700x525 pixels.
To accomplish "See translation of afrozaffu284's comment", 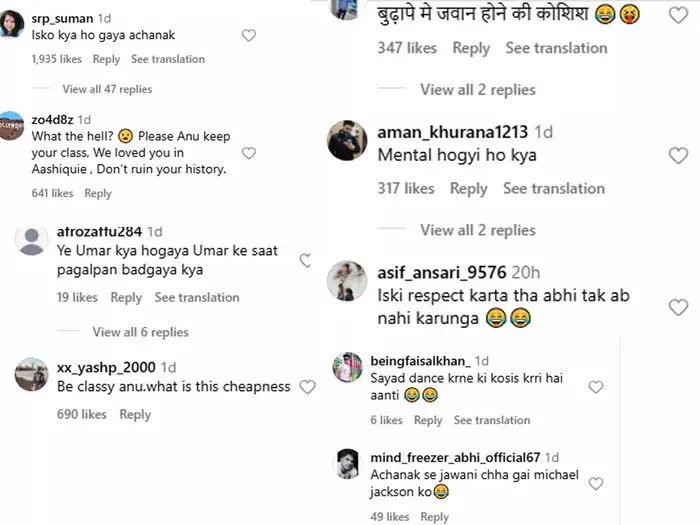I will [x=197, y=297].
